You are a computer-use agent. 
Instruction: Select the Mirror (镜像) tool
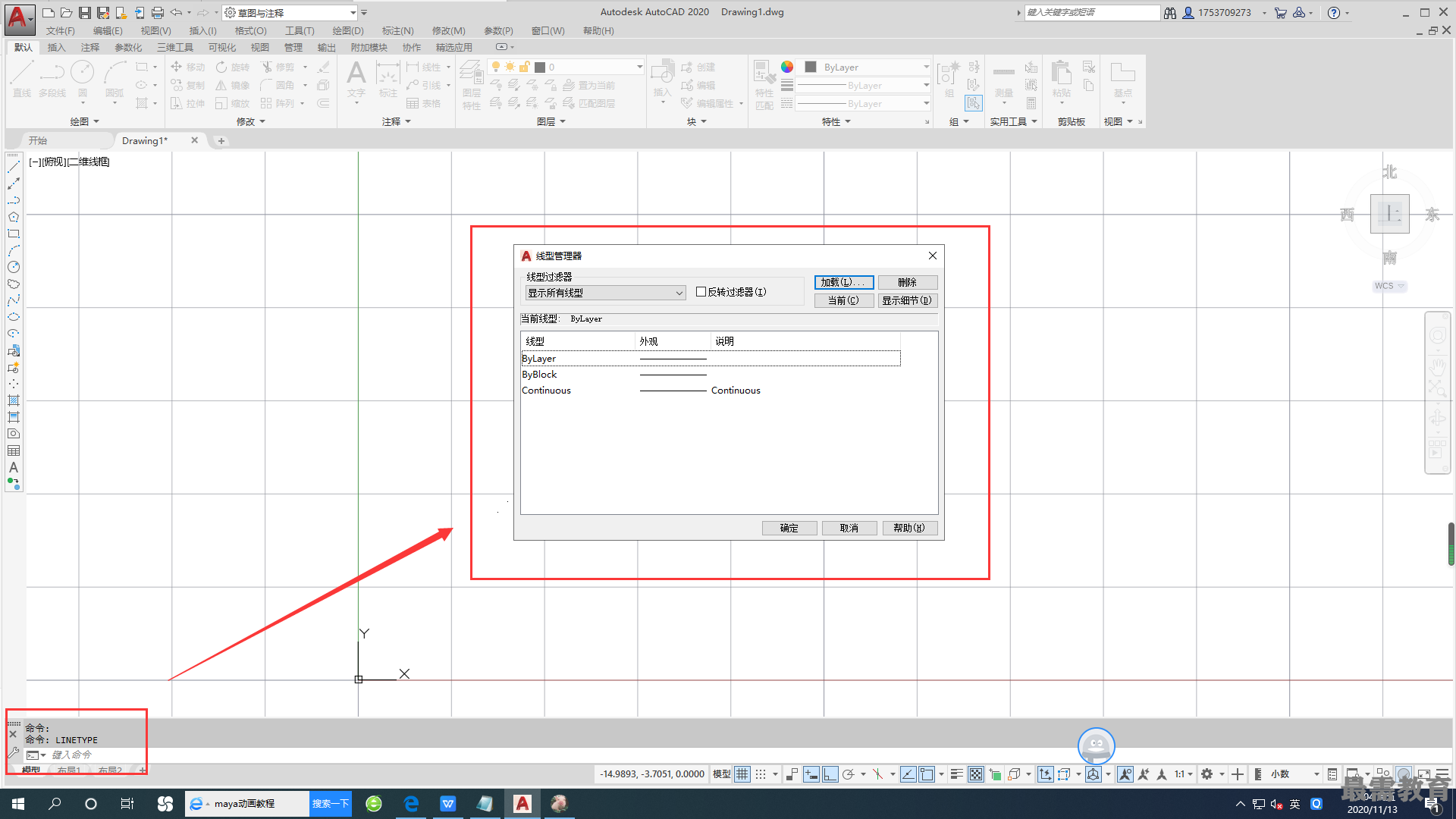point(233,85)
